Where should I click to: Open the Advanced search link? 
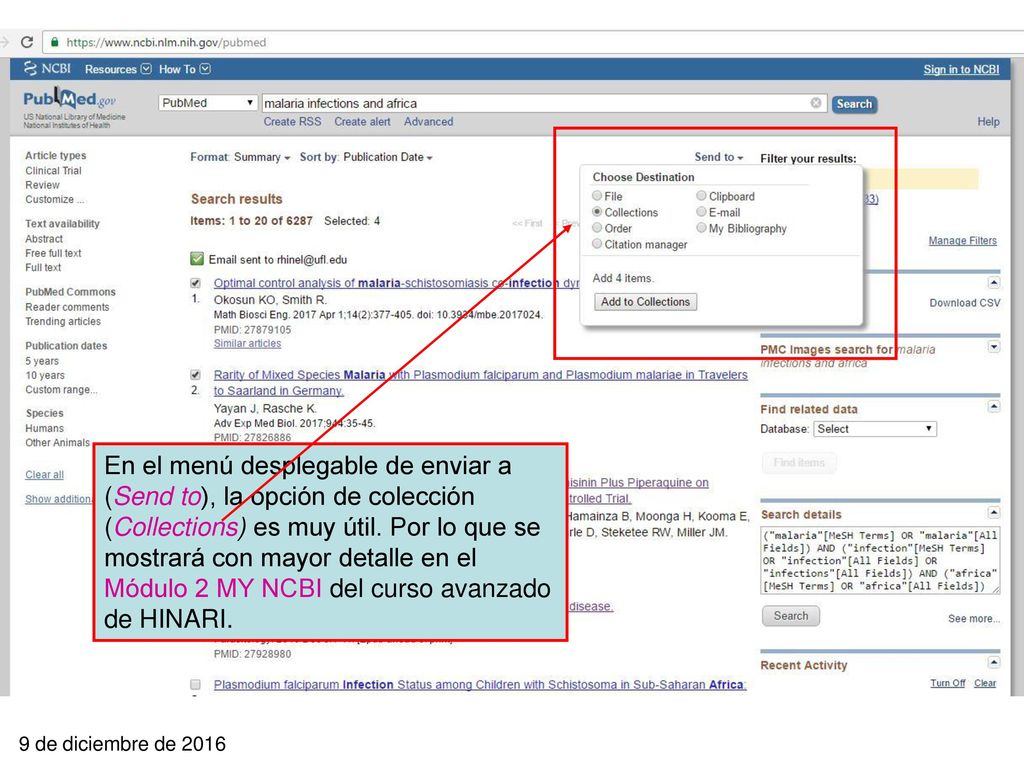pos(428,121)
